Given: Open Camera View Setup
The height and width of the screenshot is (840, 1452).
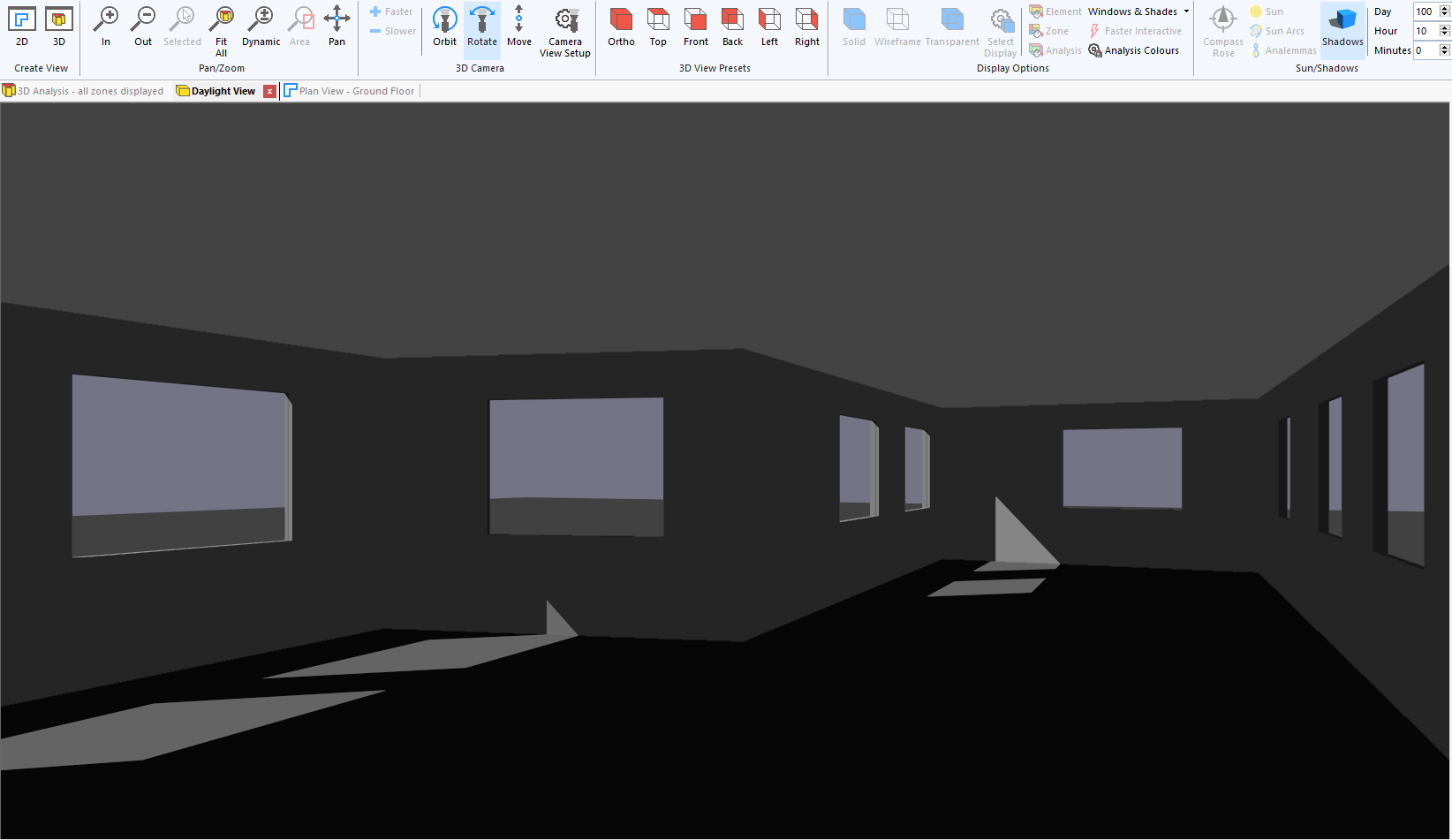Looking at the screenshot, I should tap(565, 32).
